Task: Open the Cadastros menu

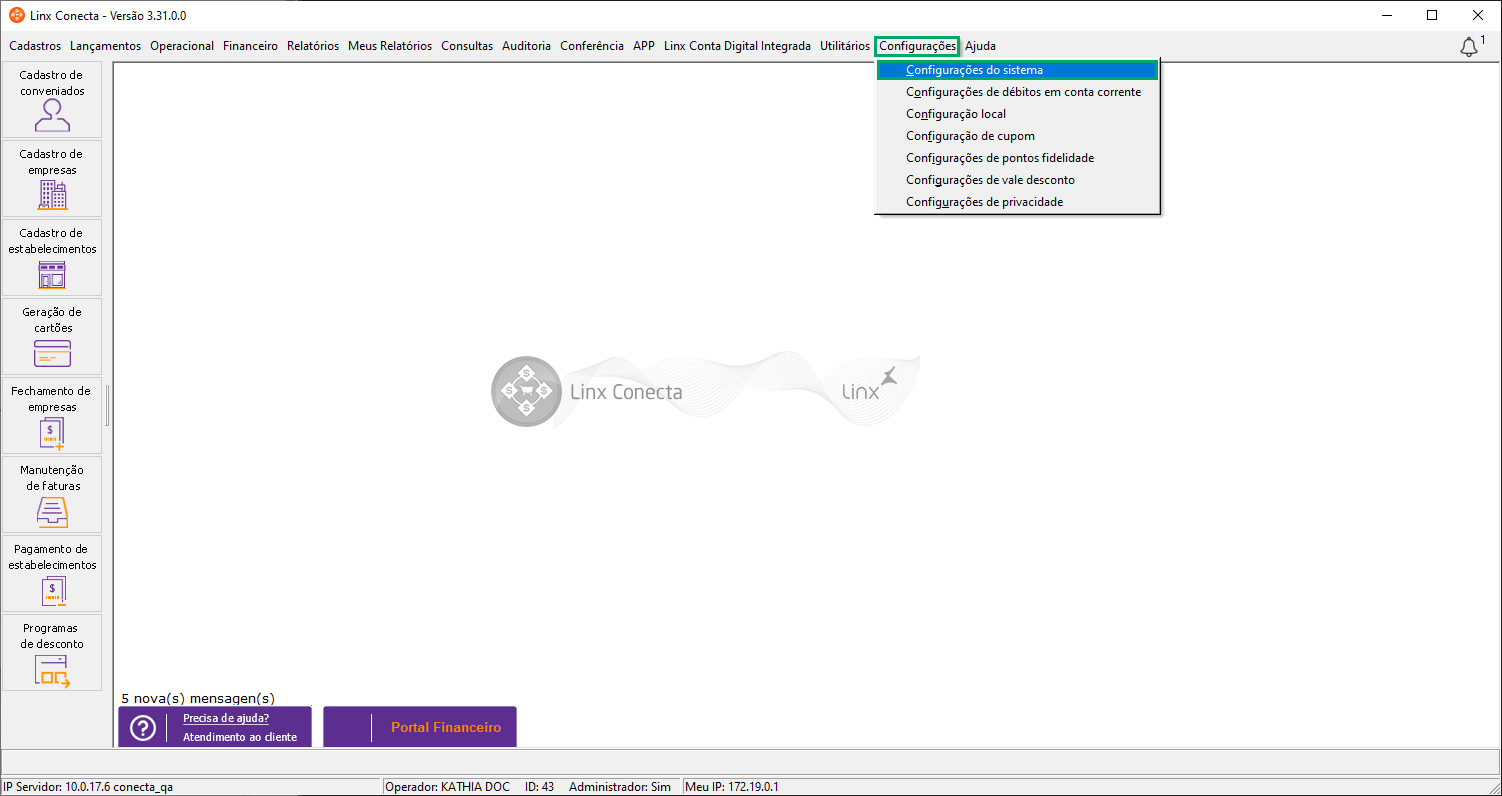Action: tap(35, 46)
